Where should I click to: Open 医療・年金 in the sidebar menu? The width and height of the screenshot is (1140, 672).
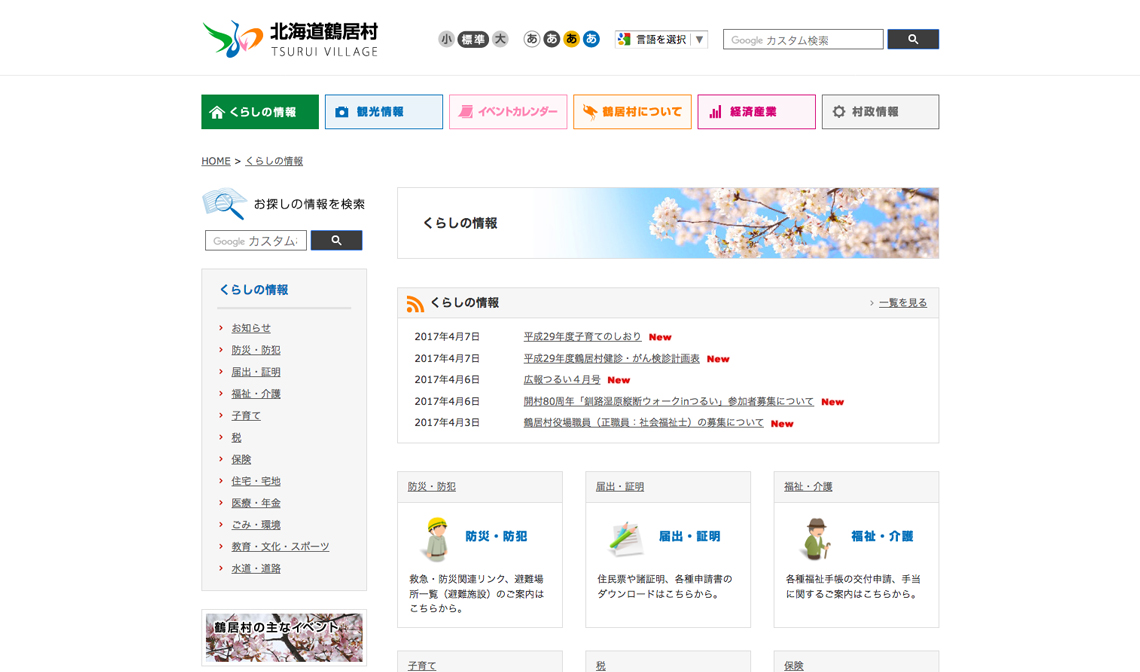[256, 503]
